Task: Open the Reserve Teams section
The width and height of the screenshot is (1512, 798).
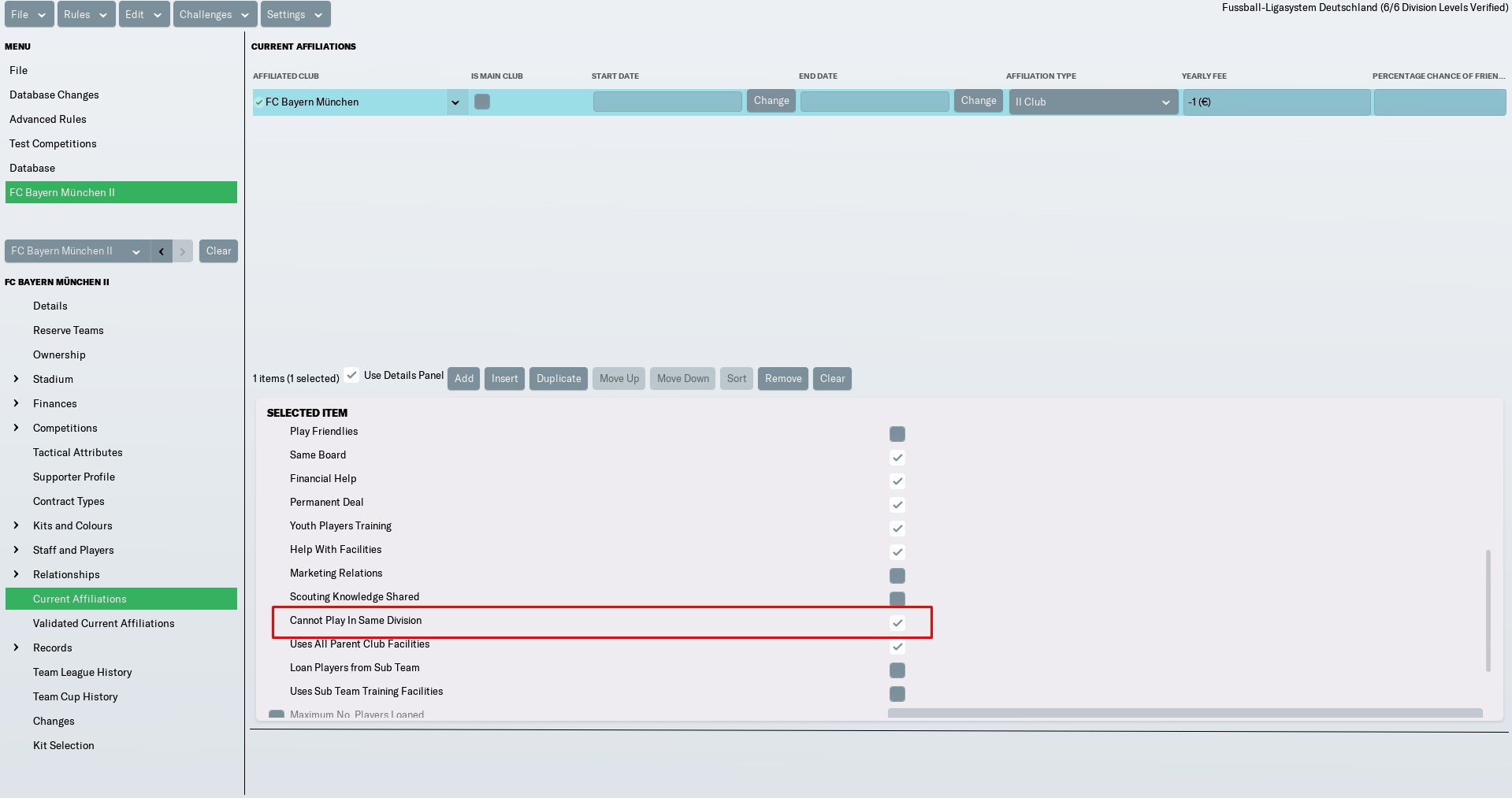Action: (69, 330)
